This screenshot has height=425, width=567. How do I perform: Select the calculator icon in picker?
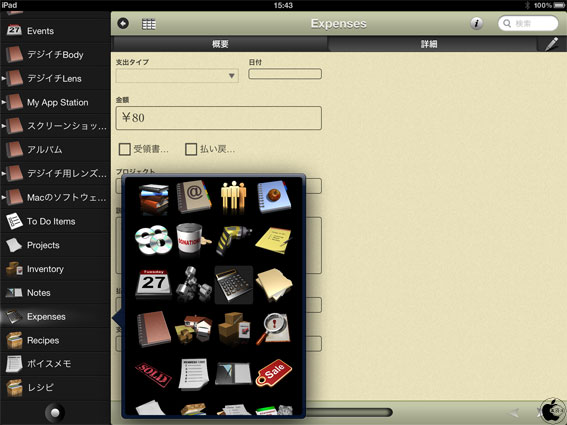pos(234,285)
